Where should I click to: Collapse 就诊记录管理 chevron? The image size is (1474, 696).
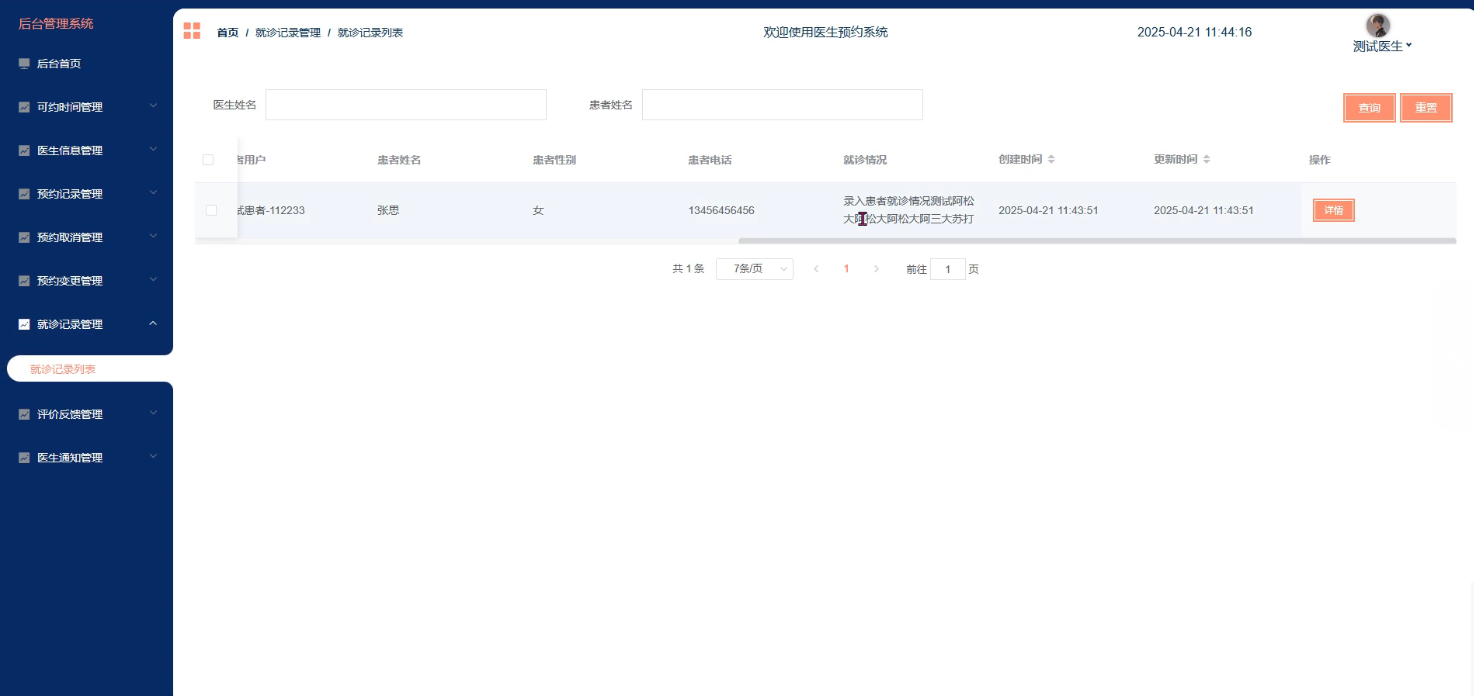153,323
